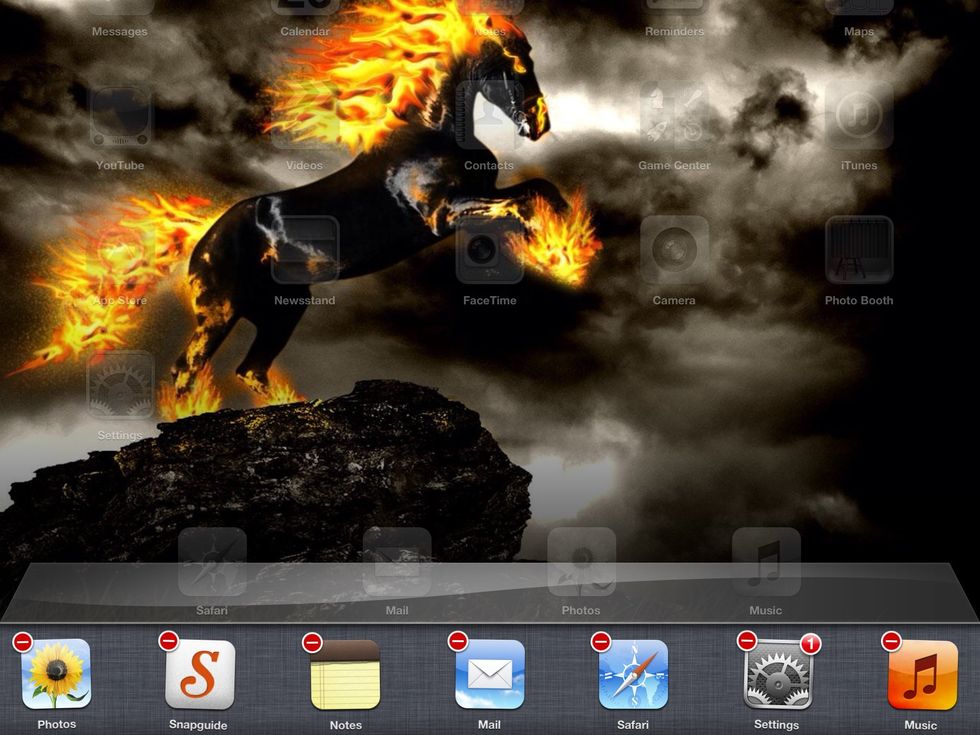Tap the dimmed iTunes icon
This screenshot has height=735, width=980.
[x=859, y=115]
